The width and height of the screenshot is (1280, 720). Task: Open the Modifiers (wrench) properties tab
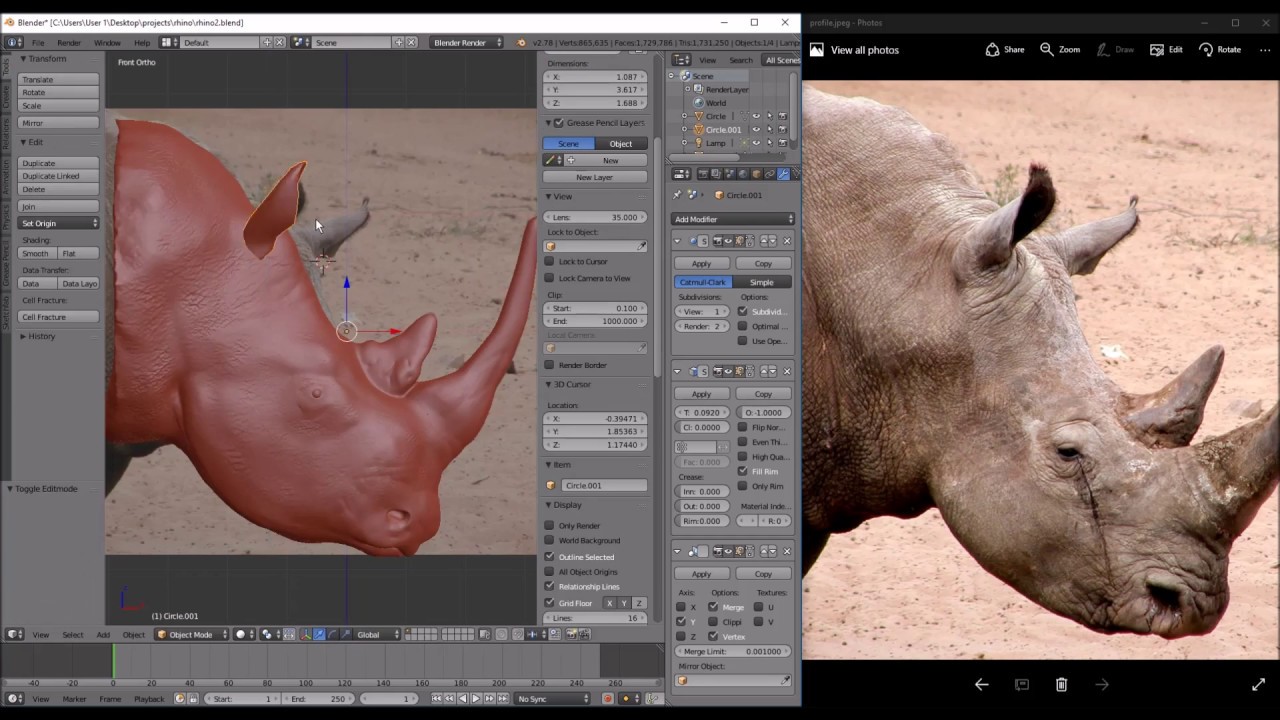click(x=783, y=174)
